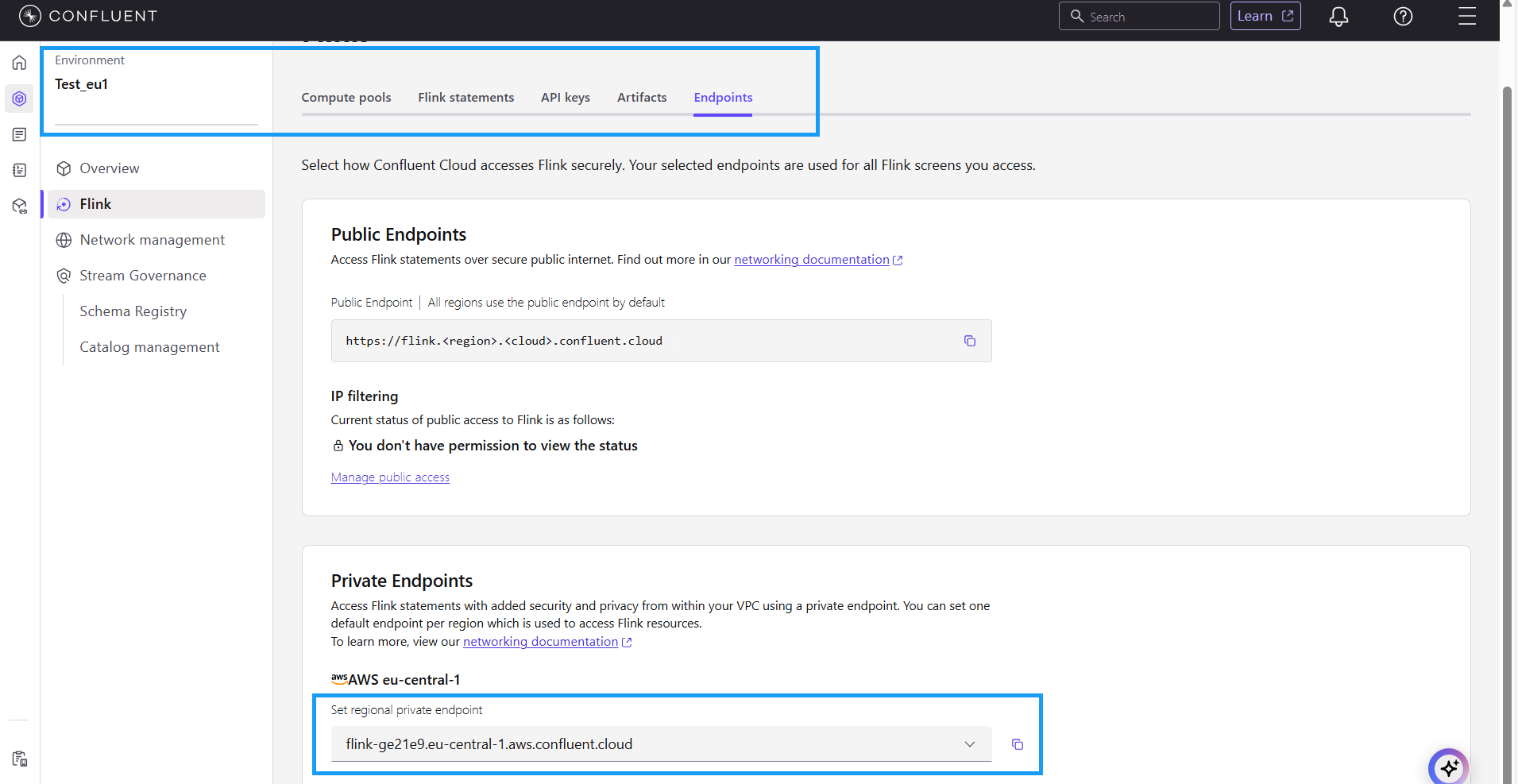
Task: Open Manage public access link
Action: (390, 477)
